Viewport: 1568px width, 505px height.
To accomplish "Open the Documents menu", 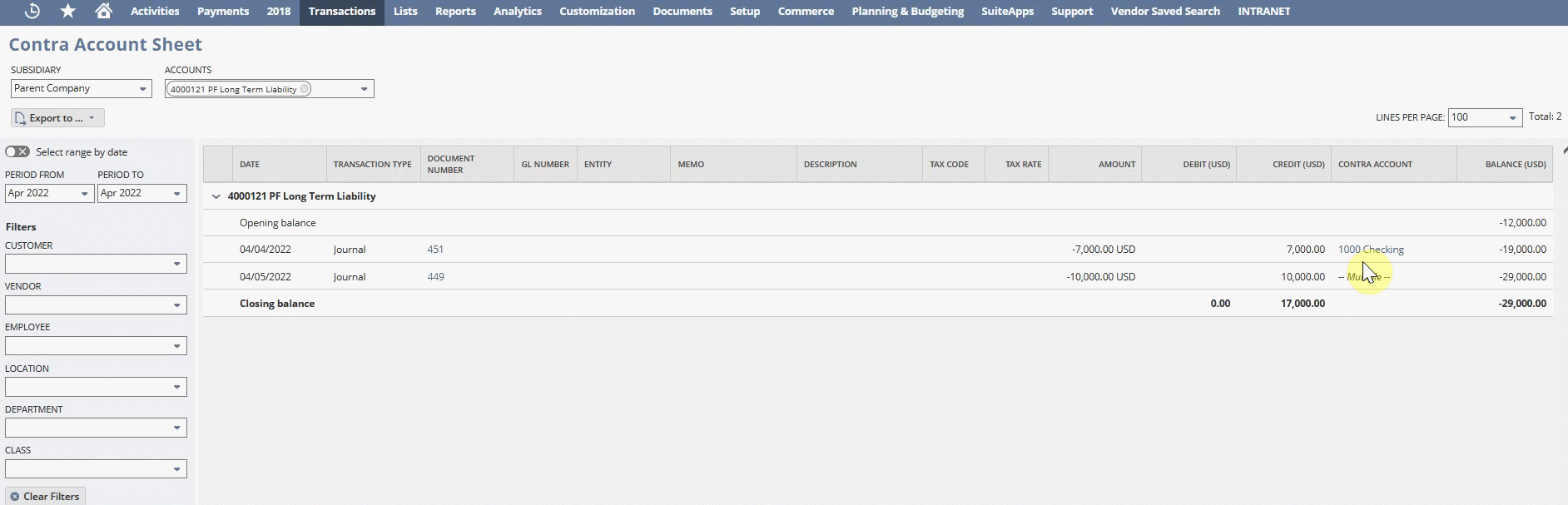I will tap(682, 11).
